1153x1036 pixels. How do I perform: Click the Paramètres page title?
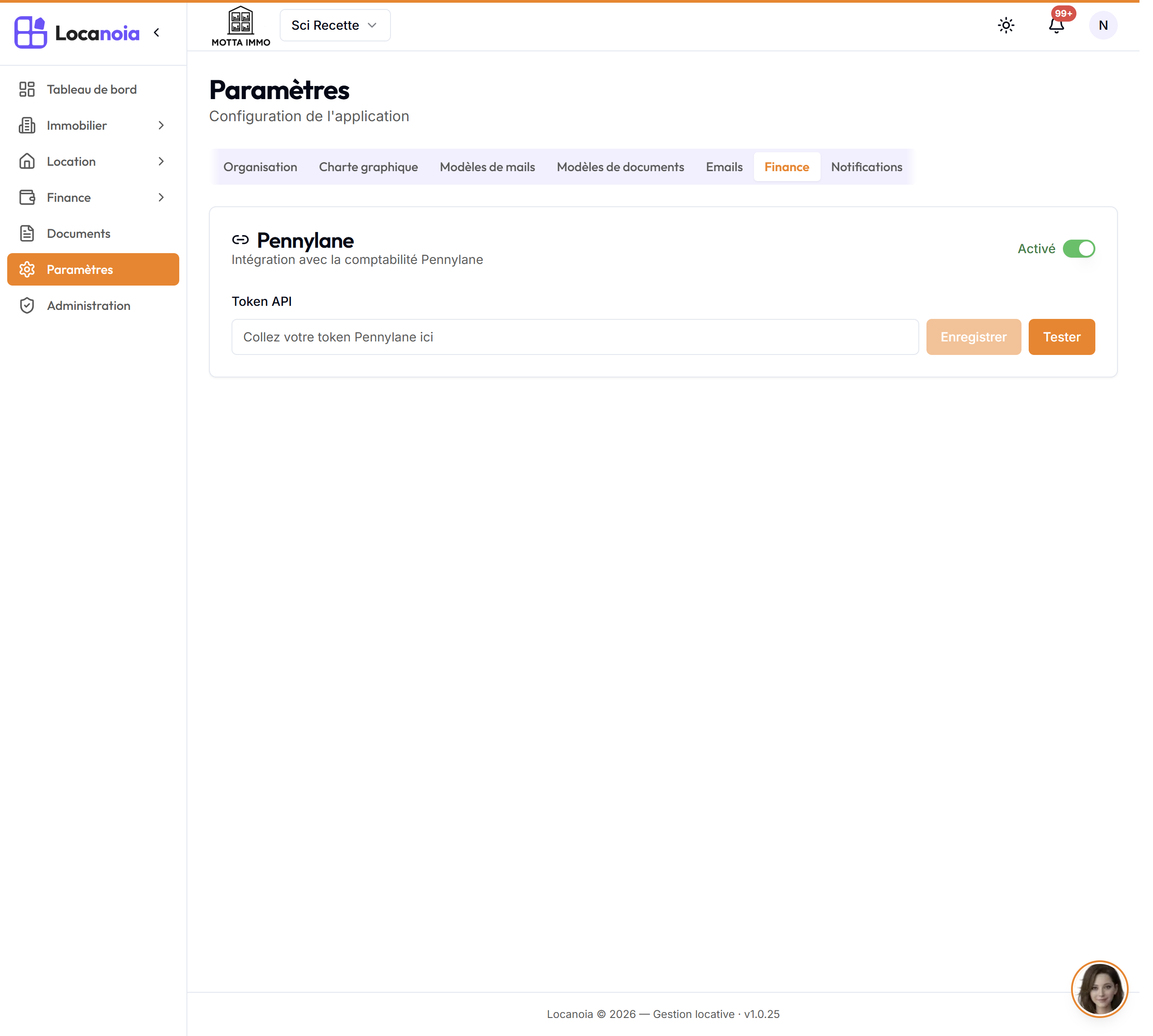(x=279, y=90)
